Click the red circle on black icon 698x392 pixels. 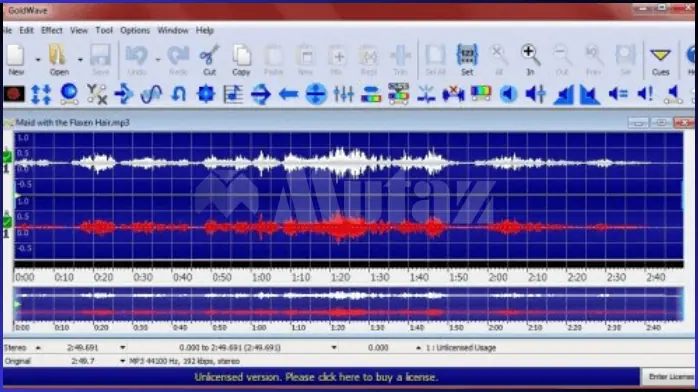(14, 94)
